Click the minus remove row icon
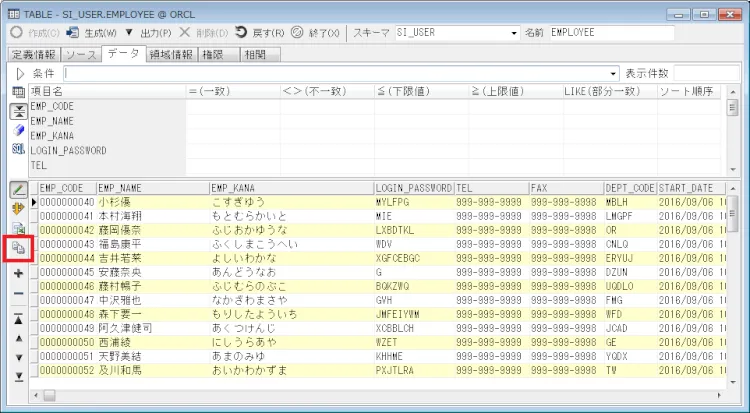Screen dimensions: 750x413 [x=18, y=293]
